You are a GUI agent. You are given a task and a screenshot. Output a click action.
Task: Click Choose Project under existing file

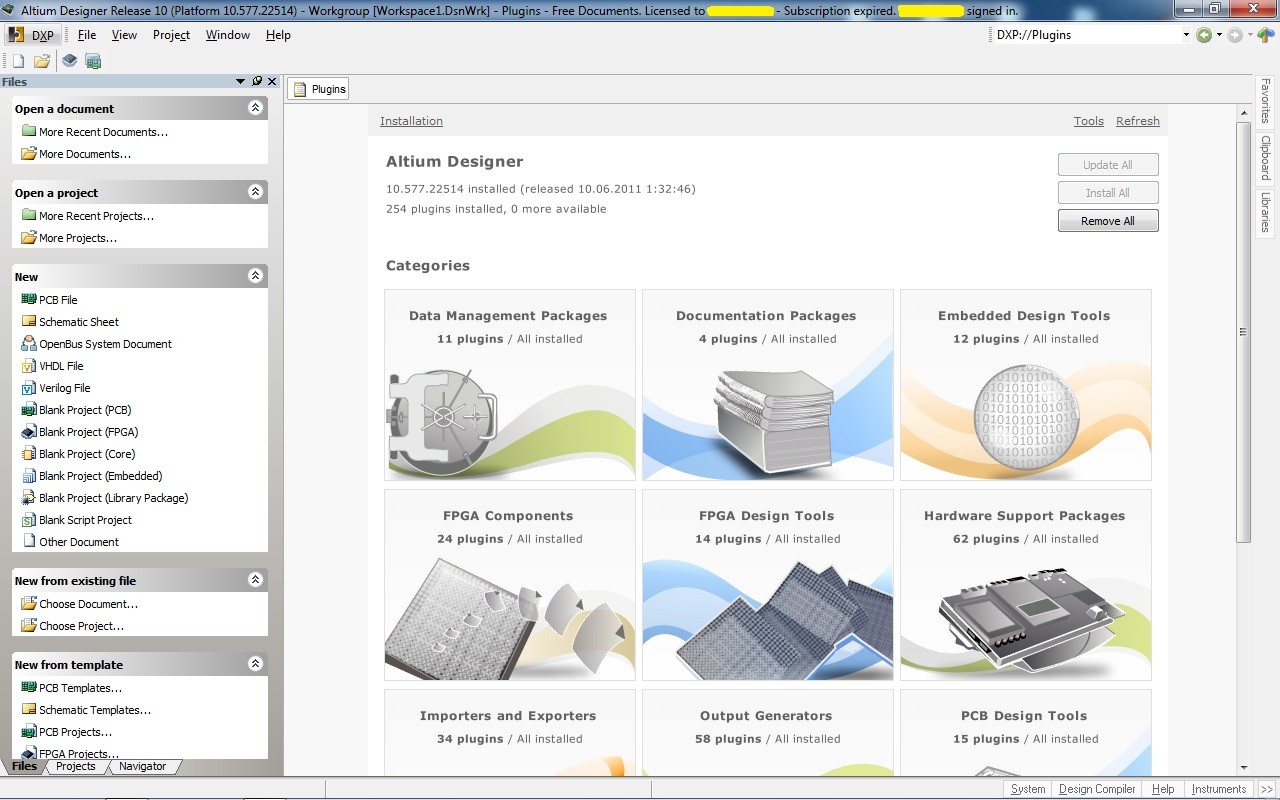[x=81, y=626]
